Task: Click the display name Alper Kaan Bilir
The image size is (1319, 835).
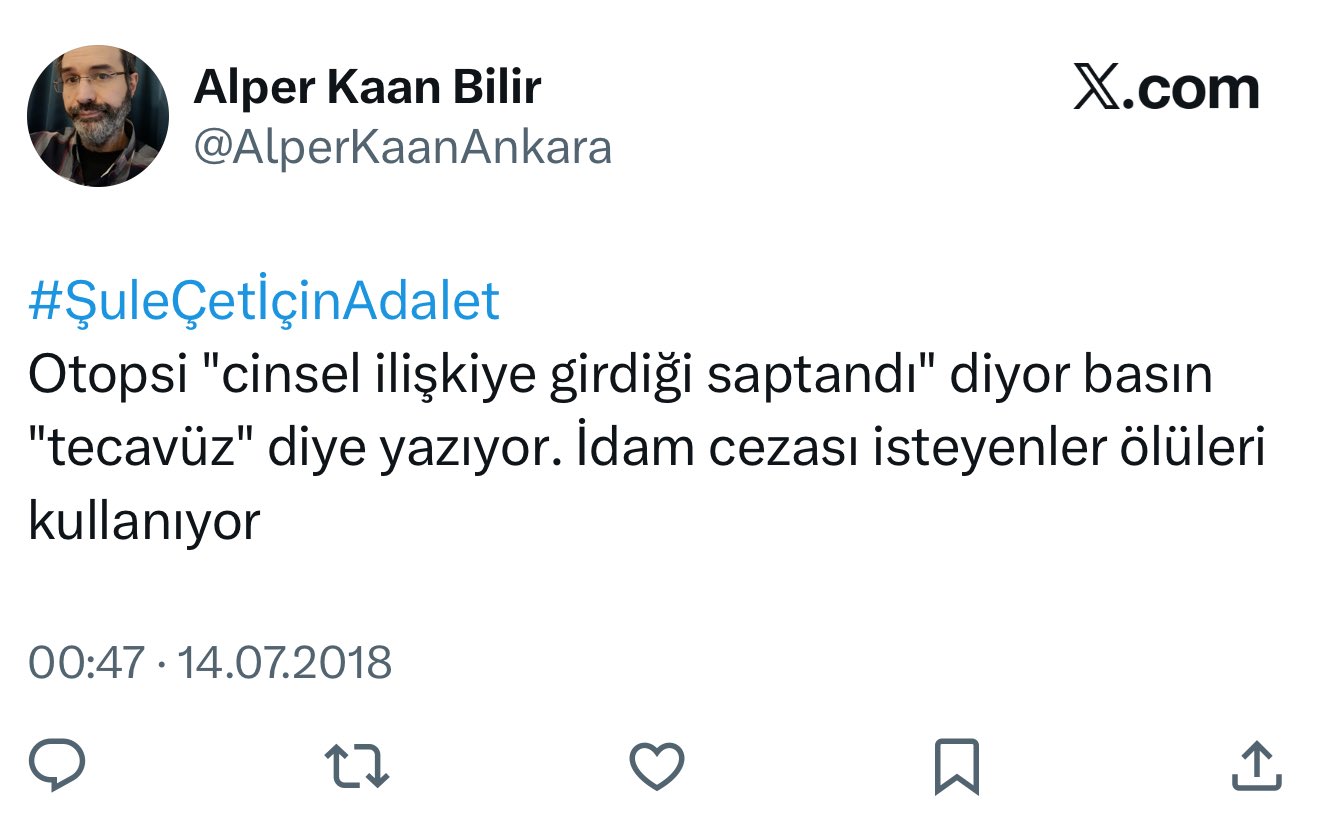Action: [367, 88]
